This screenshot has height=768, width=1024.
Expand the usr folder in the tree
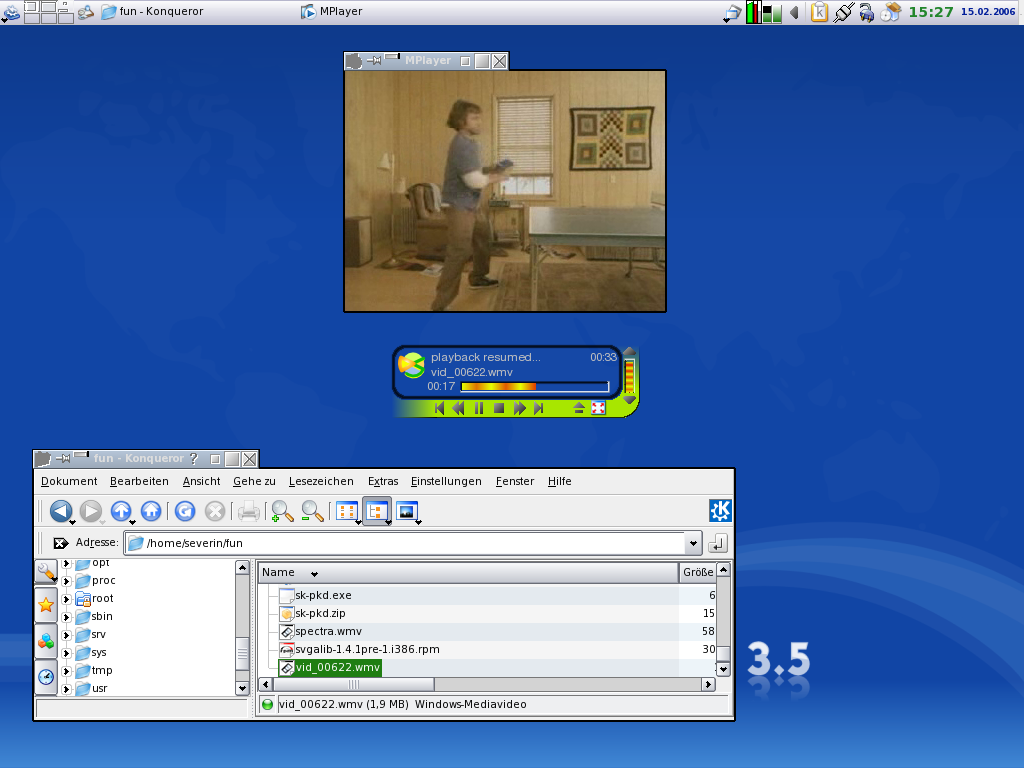coord(66,688)
